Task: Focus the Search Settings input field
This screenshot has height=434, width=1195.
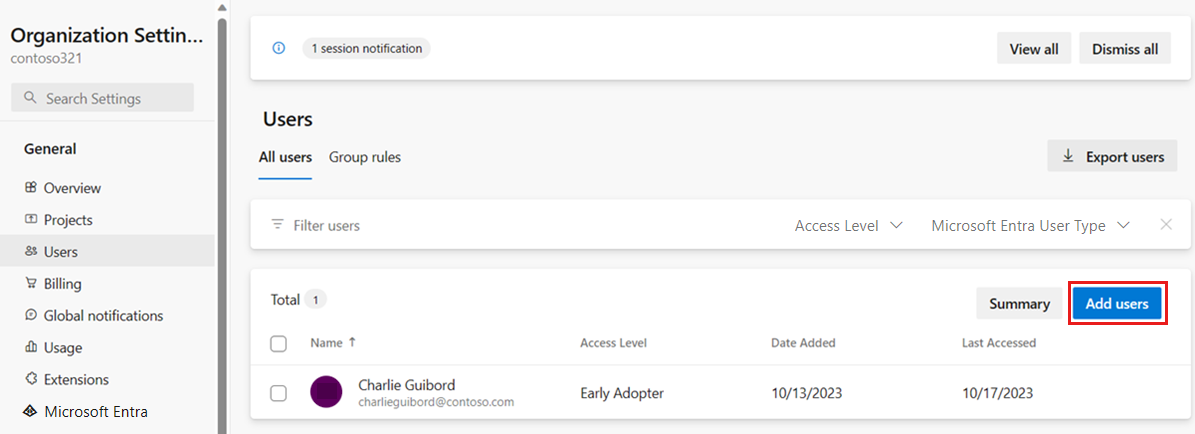Action: click(102, 98)
